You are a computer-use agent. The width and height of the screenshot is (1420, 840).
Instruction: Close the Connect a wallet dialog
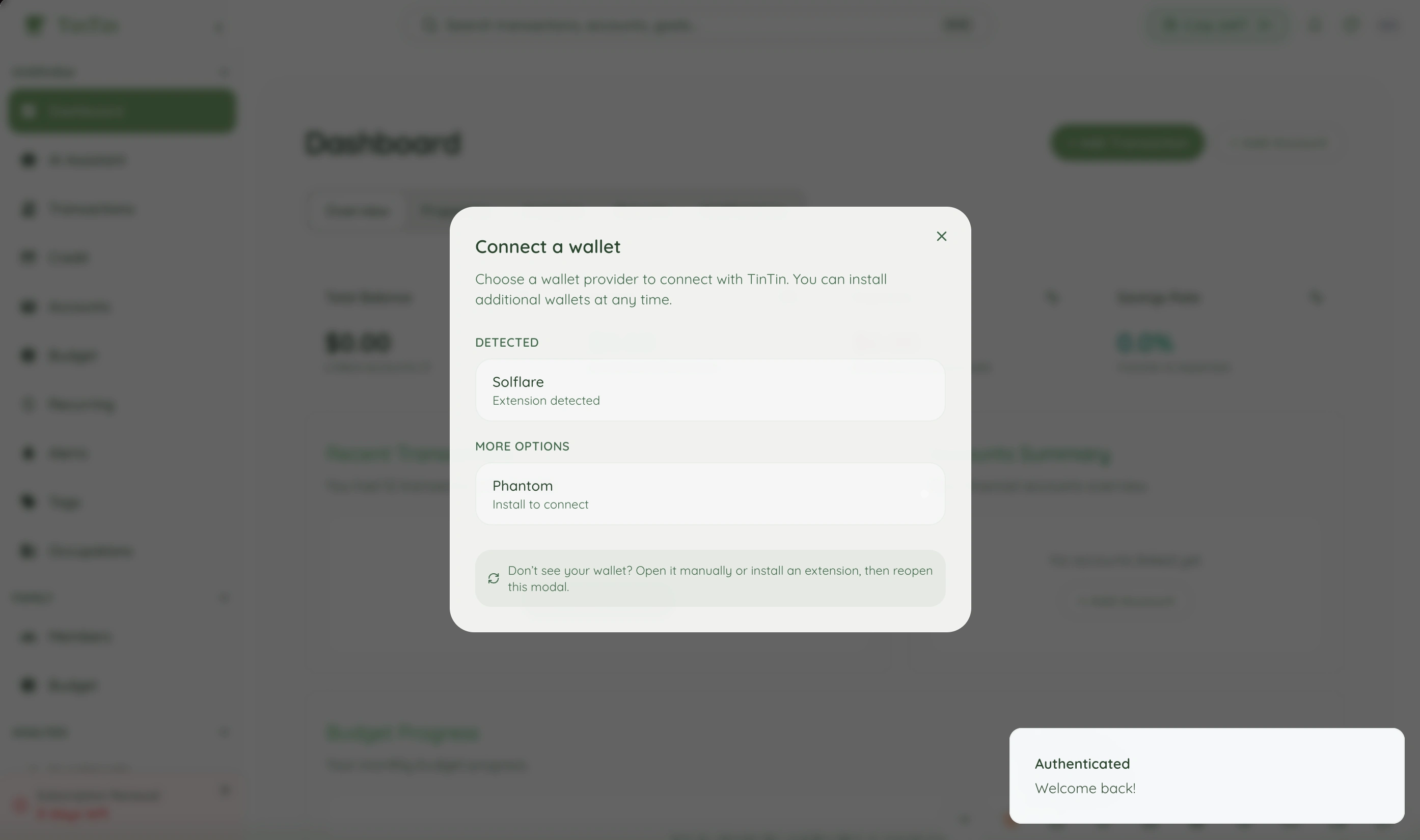941,237
